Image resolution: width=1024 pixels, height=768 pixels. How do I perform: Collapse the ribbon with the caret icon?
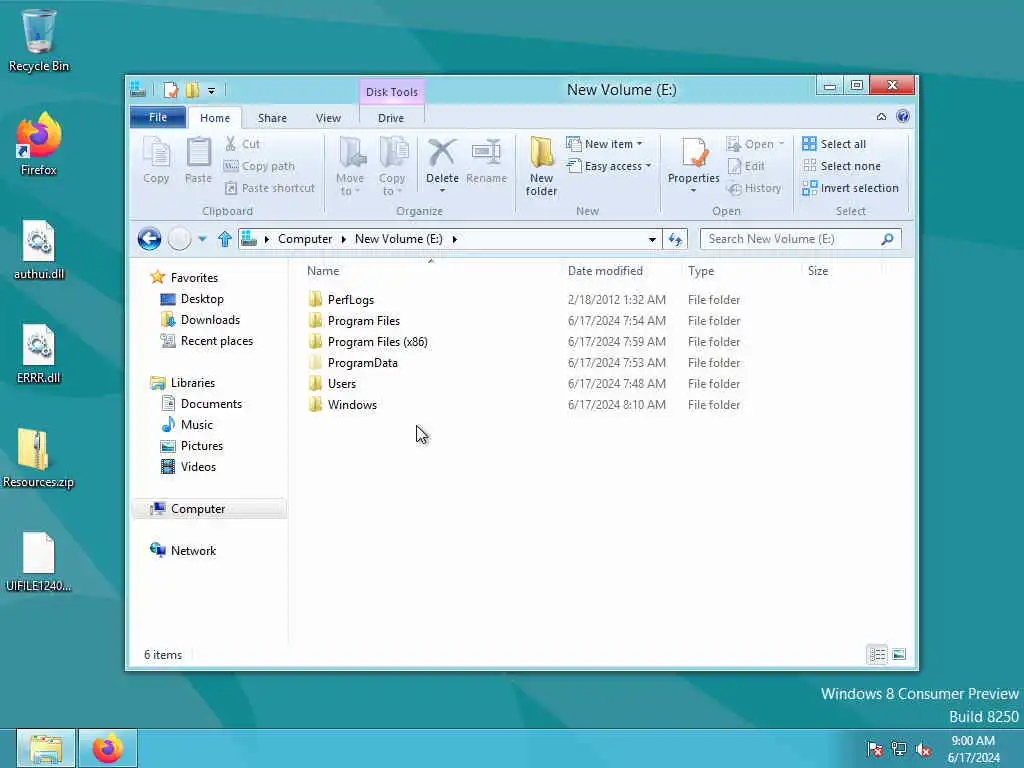point(881,117)
